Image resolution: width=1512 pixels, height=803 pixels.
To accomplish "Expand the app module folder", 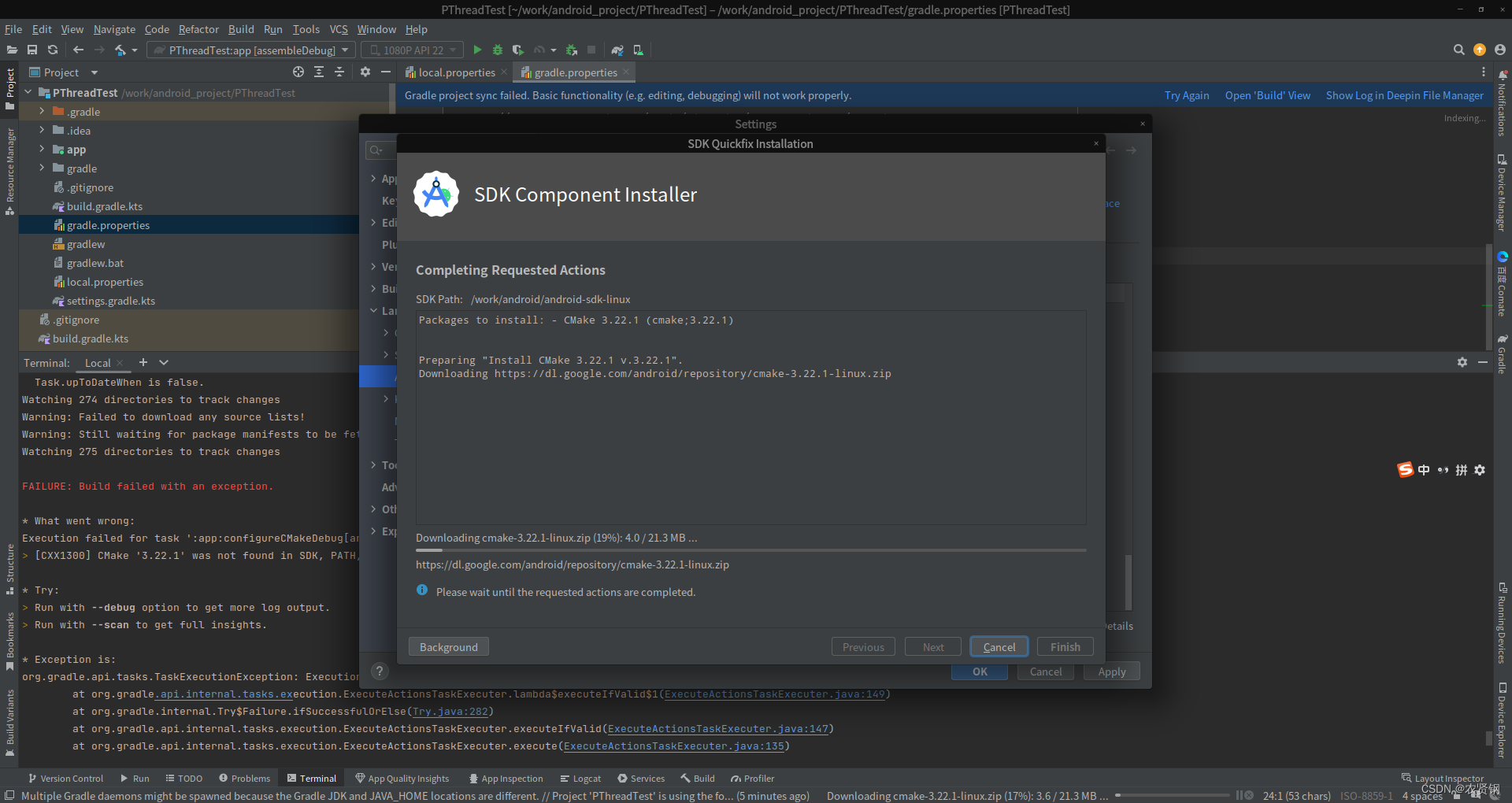I will pos(42,149).
